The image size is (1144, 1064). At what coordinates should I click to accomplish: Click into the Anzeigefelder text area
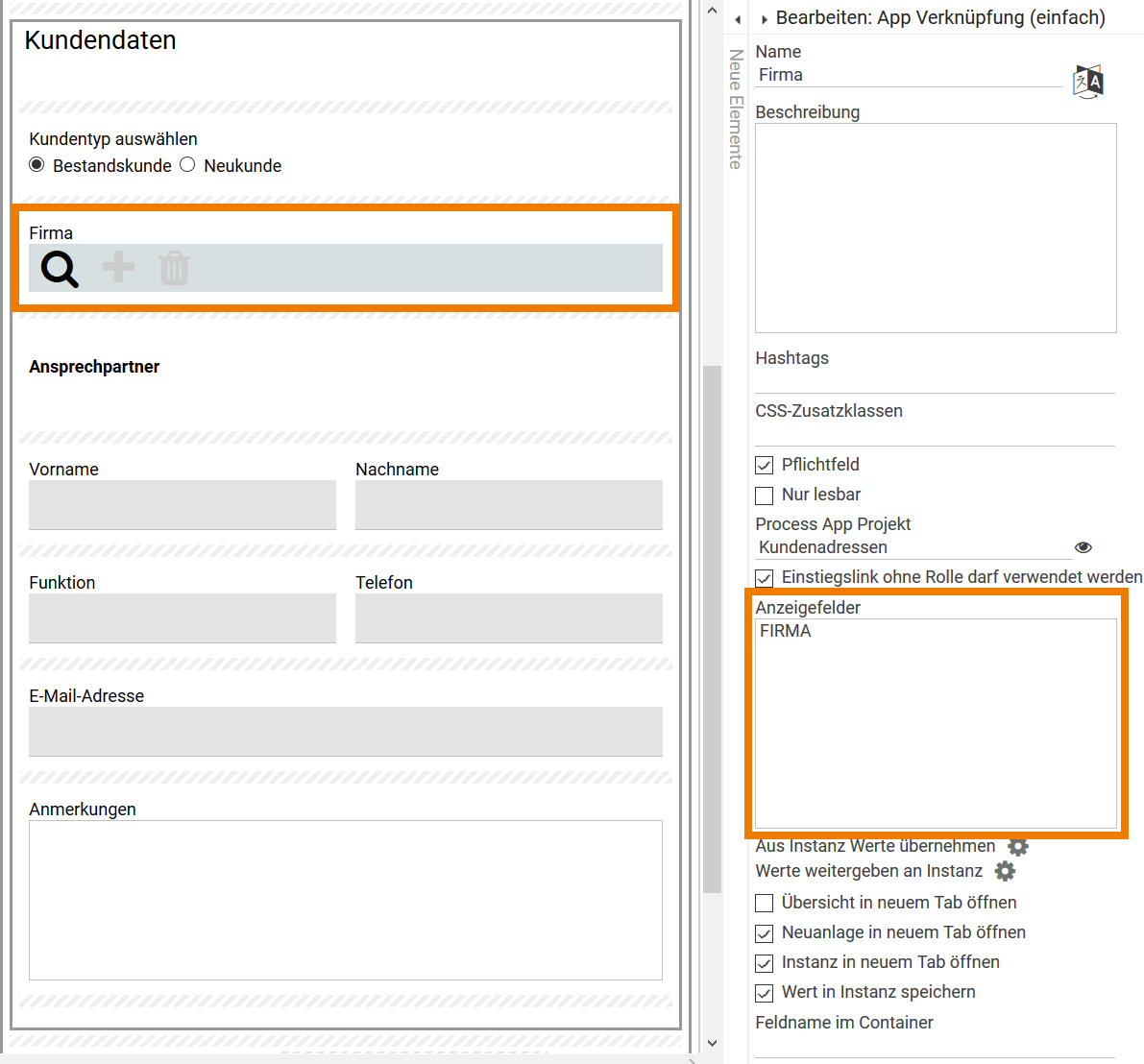tap(936, 723)
